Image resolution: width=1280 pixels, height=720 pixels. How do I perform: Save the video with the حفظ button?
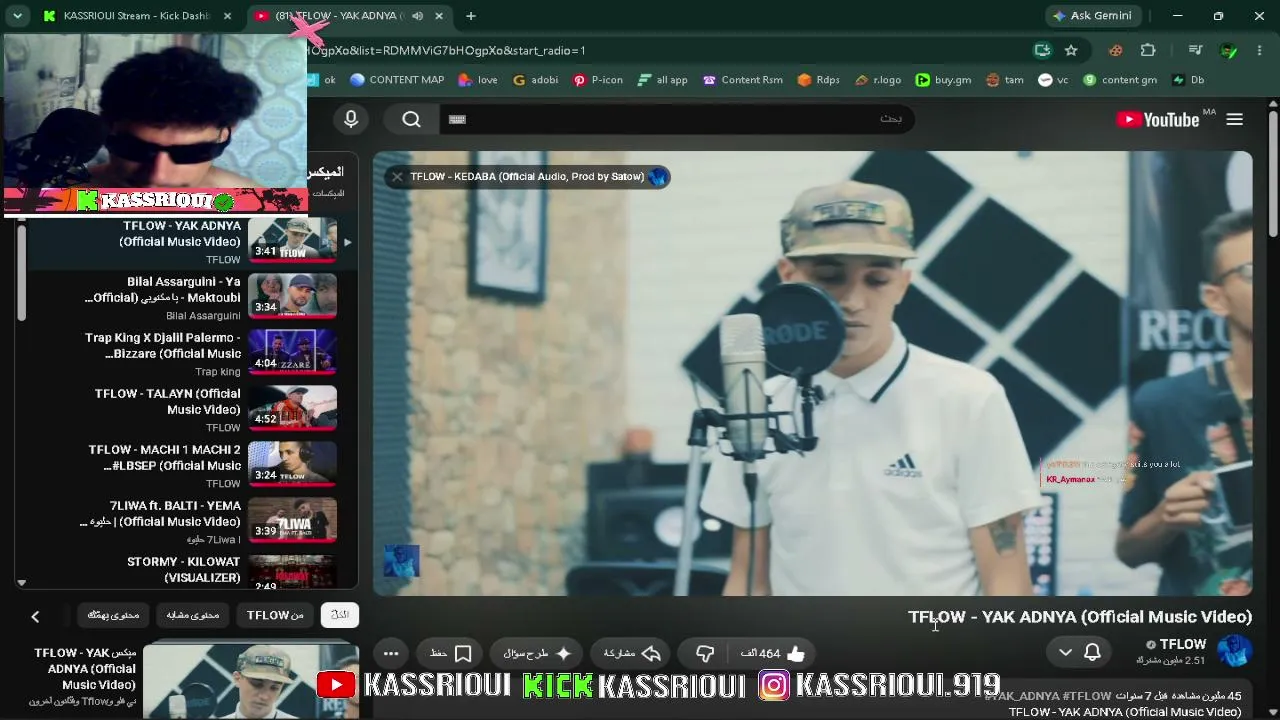click(x=451, y=653)
